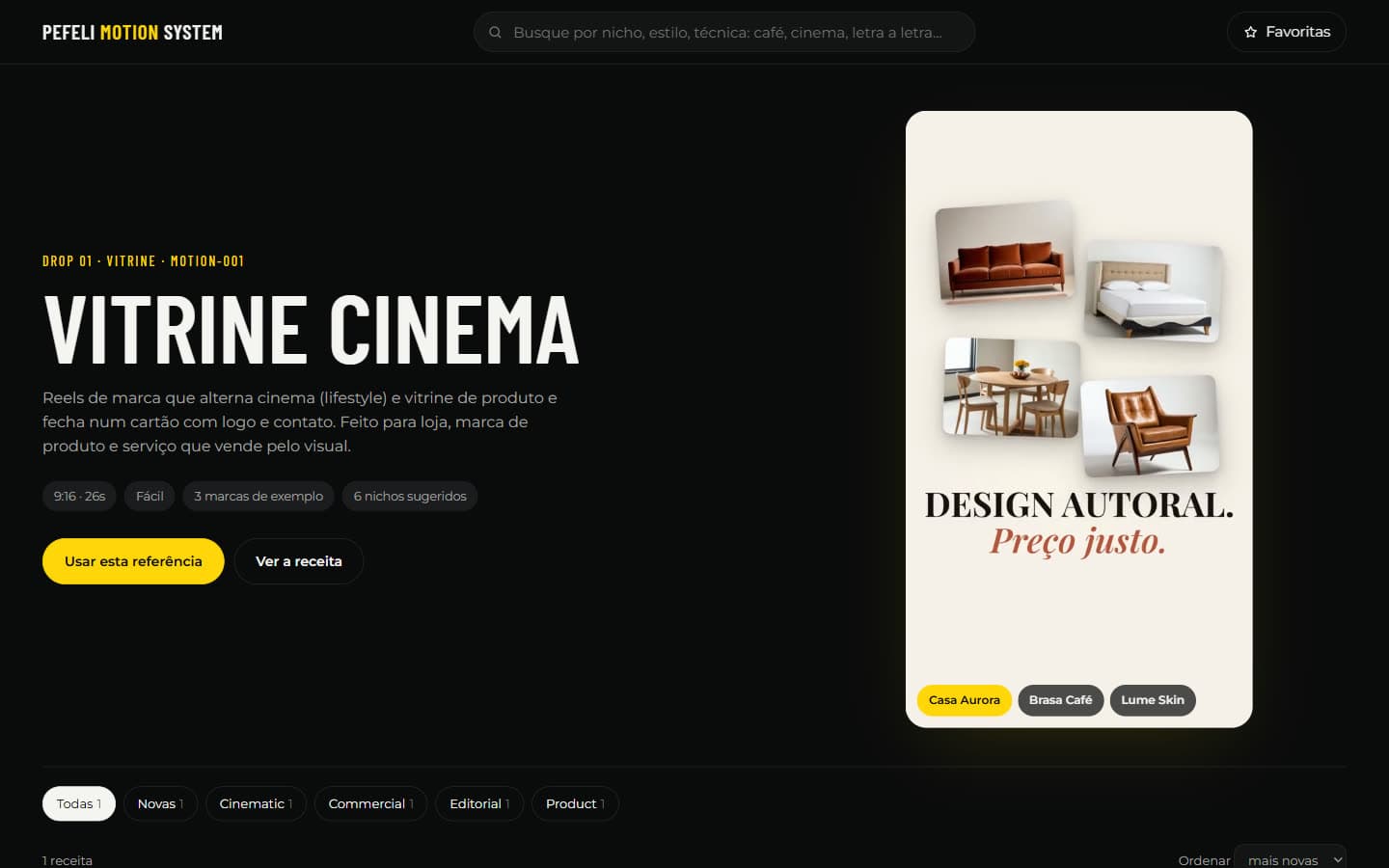Go to Pefeli Motion System home logo
The height and width of the screenshot is (868, 1389).
[132, 32]
